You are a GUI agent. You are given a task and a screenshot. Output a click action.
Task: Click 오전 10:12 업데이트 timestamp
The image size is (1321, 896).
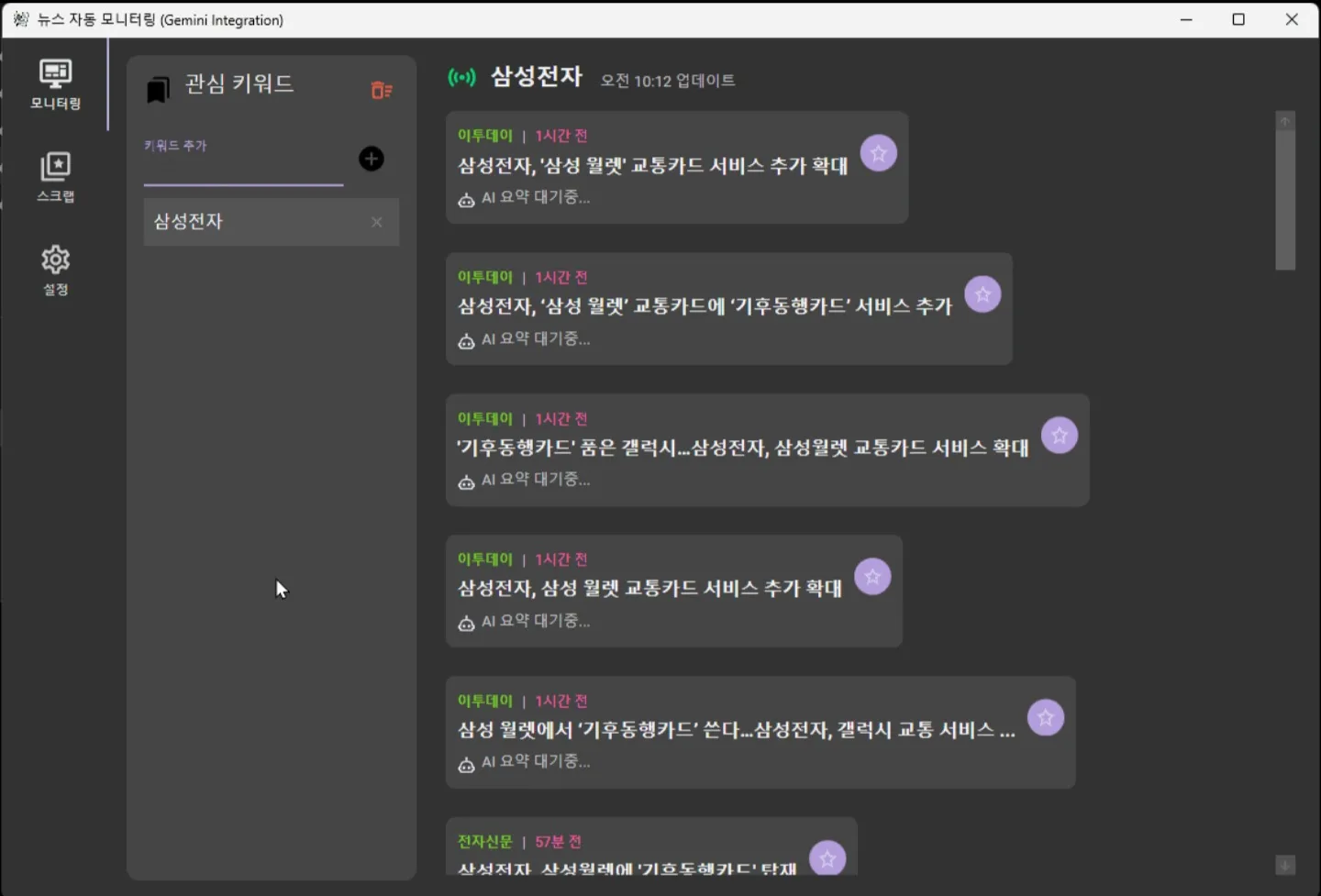pos(668,81)
